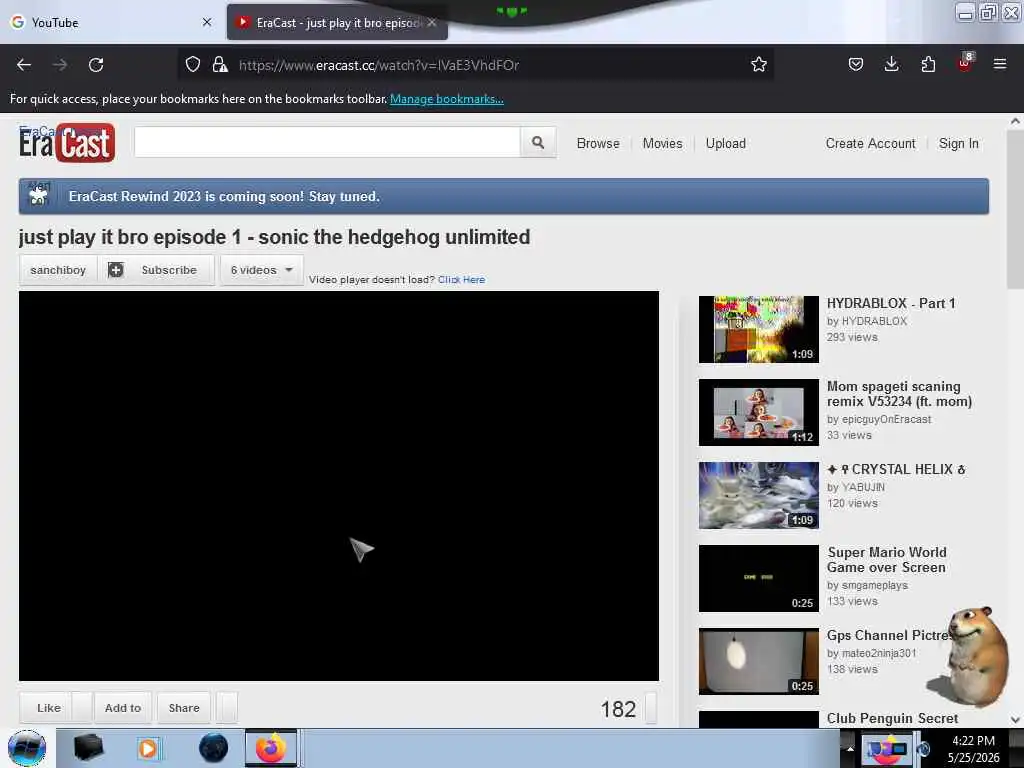Click the Sign In link
Screen dimensions: 1024x768
coord(959,144)
